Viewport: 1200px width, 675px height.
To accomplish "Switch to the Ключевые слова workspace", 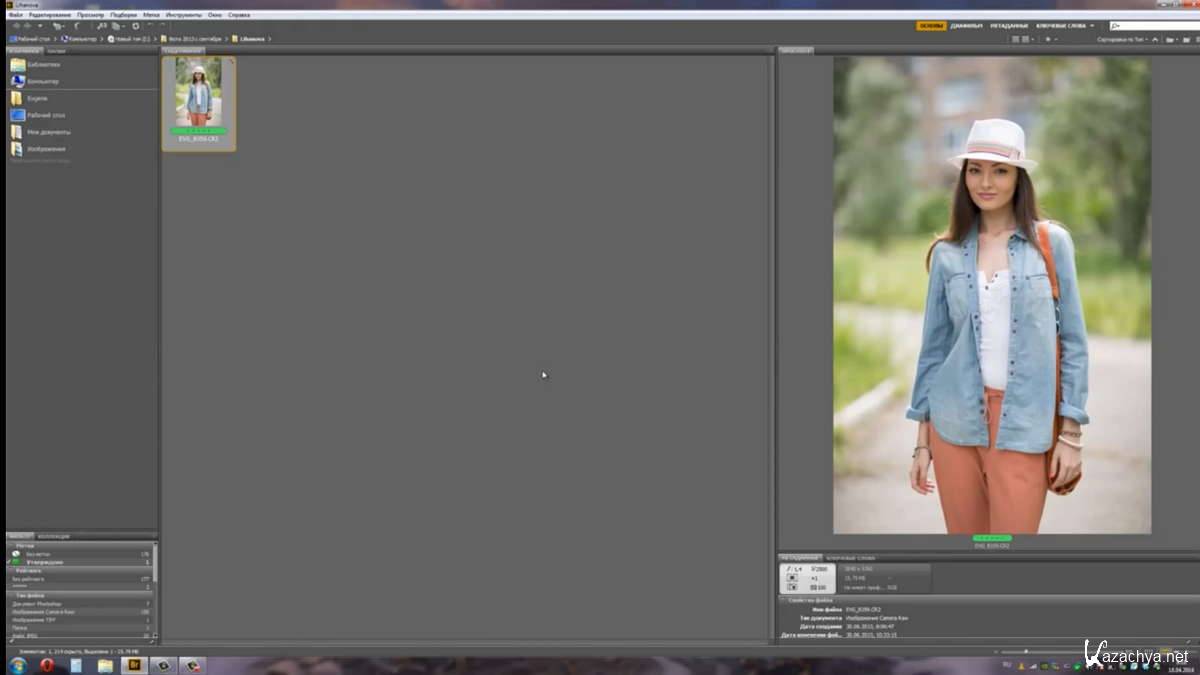I will (x=1063, y=26).
